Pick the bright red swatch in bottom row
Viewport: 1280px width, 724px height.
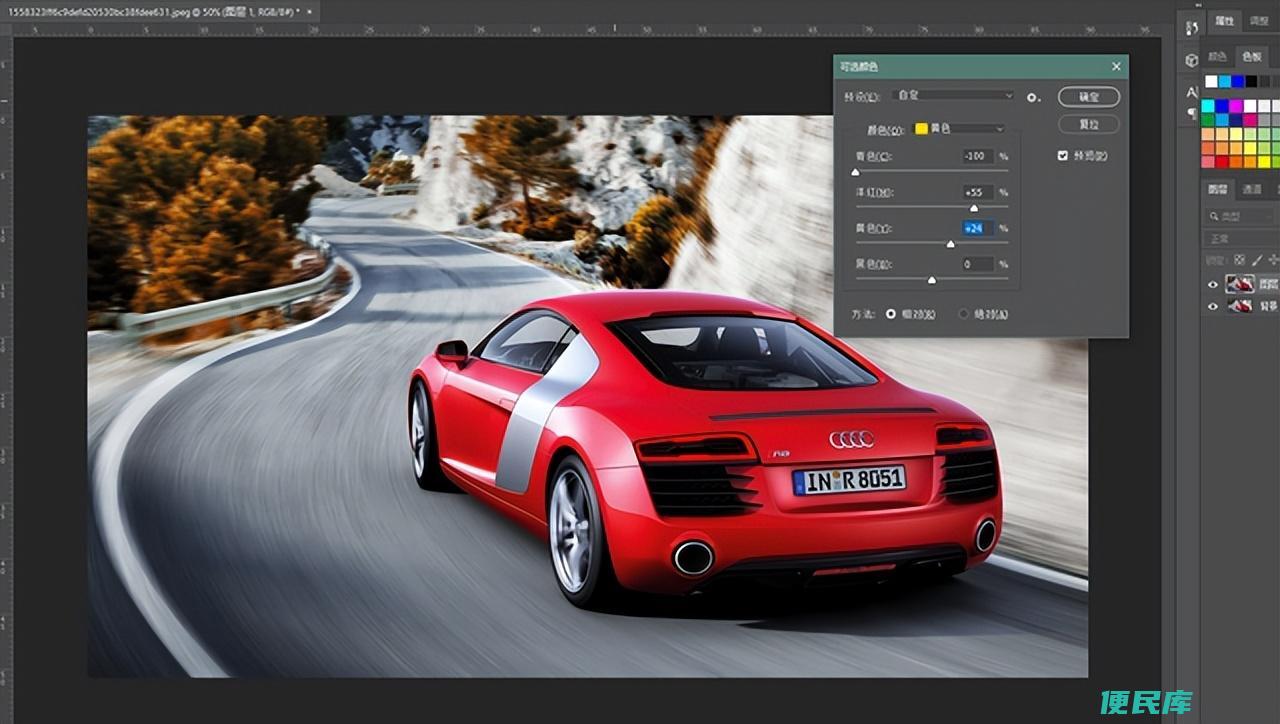point(1222,162)
